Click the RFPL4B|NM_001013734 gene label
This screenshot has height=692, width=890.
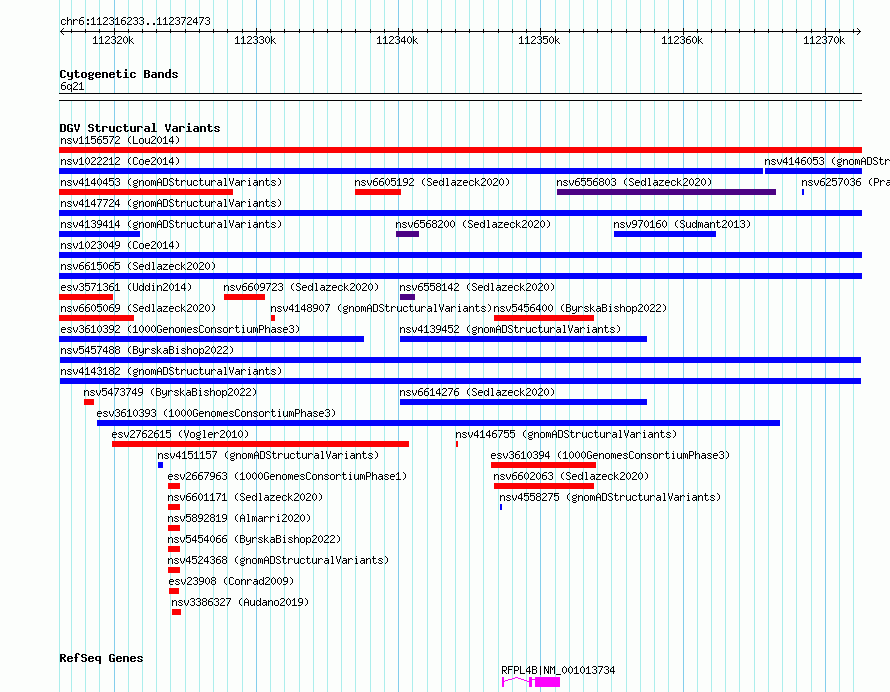click(558, 670)
